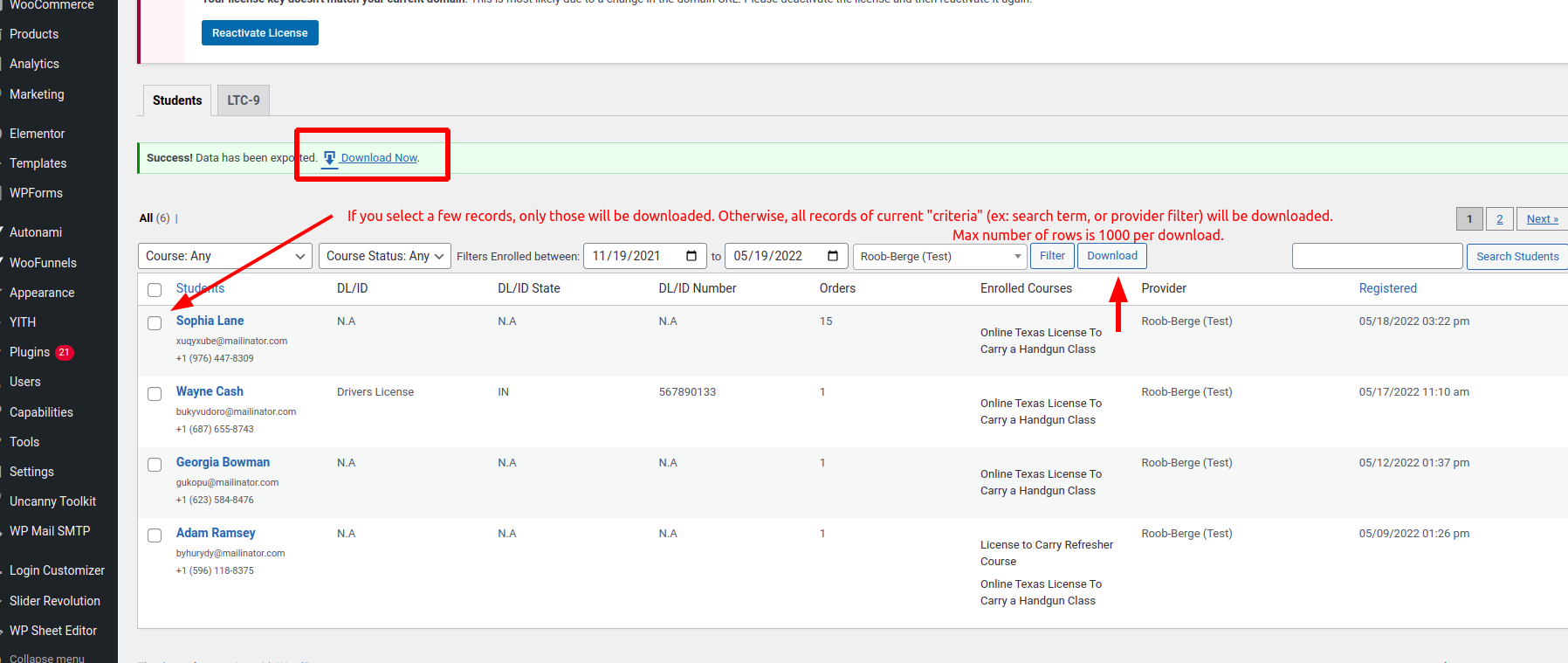
Task: Select WP Mail SMTP in sidebar
Action: pyautogui.click(x=50, y=531)
